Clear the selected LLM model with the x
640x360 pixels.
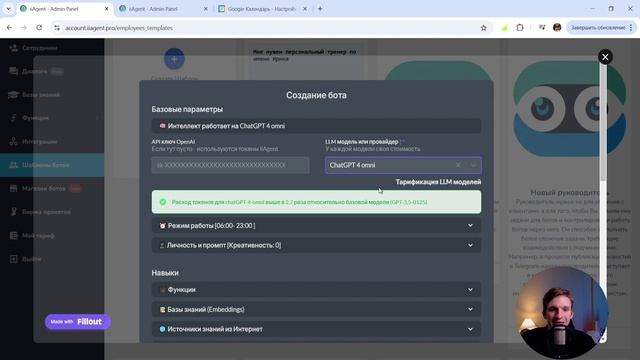pyautogui.click(x=458, y=165)
